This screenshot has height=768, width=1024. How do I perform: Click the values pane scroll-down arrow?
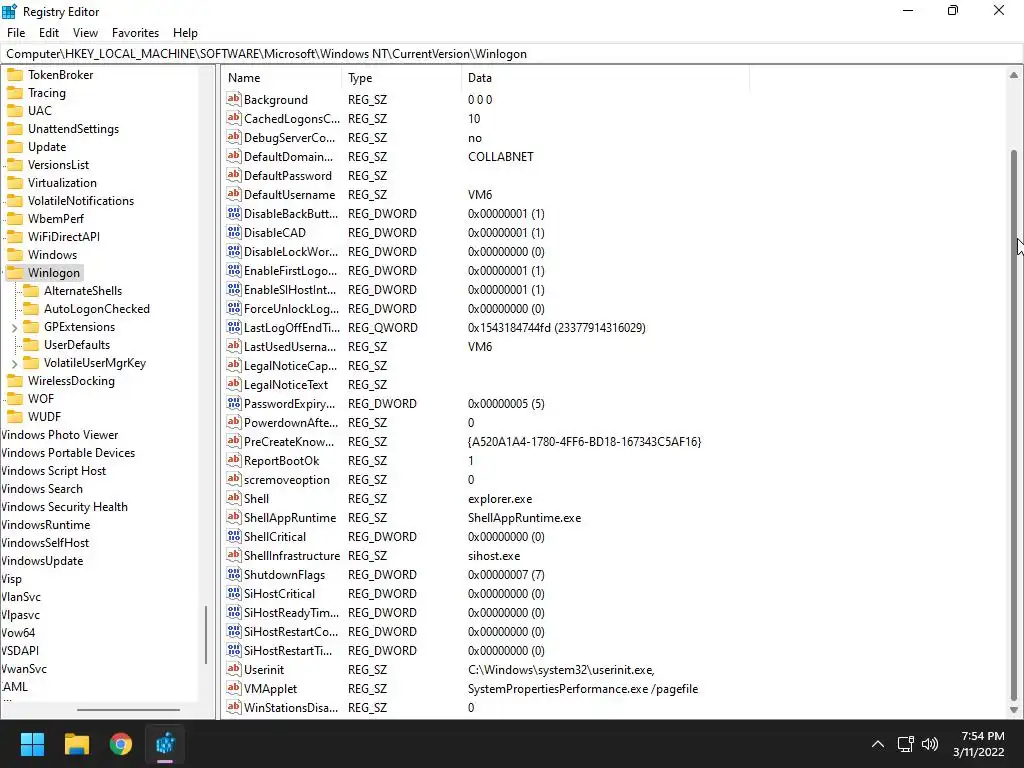coord(1014,709)
